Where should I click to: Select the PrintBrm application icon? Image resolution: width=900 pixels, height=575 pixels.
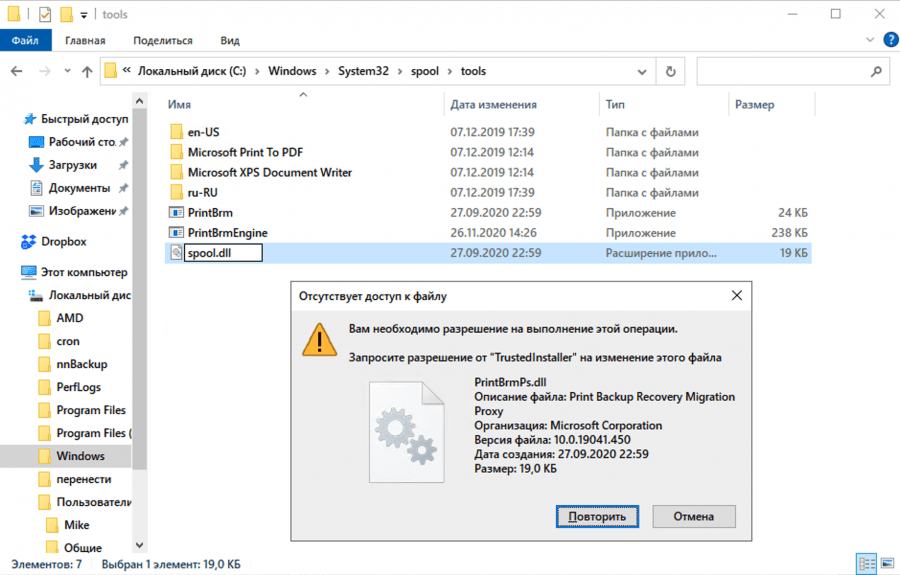(176, 213)
